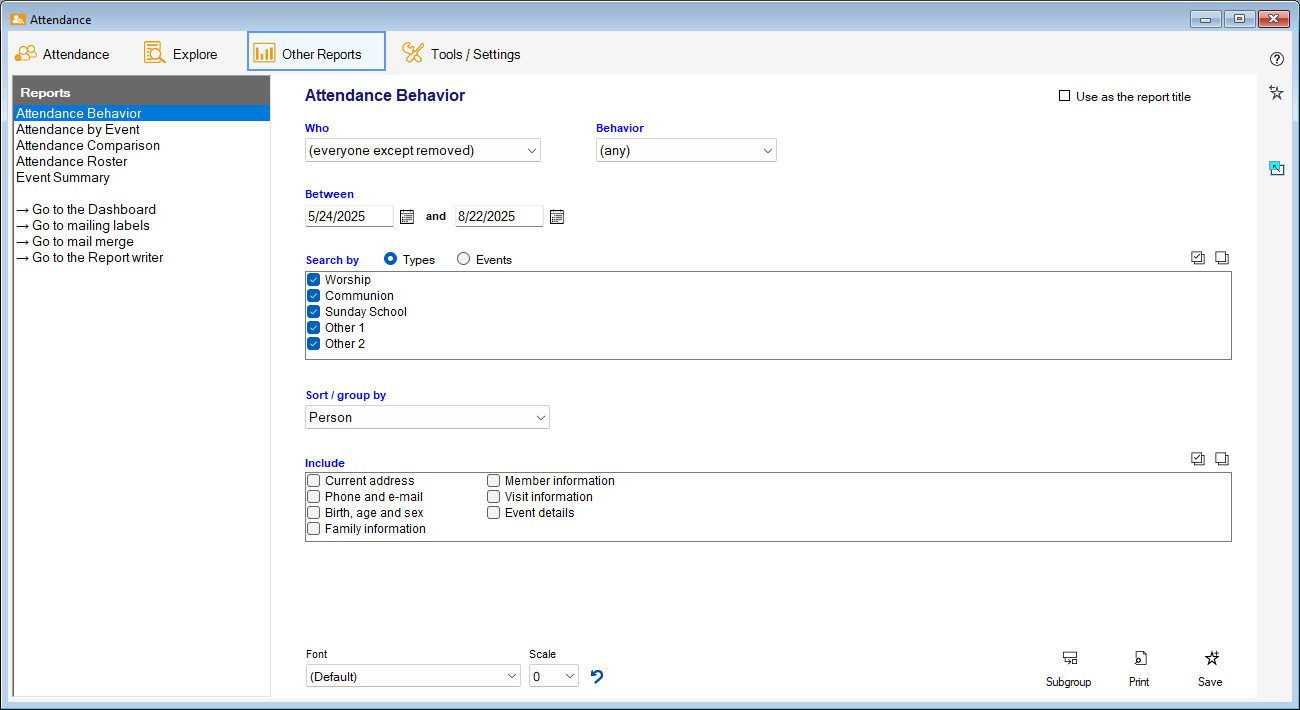Image resolution: width=1300 pixels, height=710 pixels.
Task: Click check-all icon above Search by list
Action: [1198, 258]
